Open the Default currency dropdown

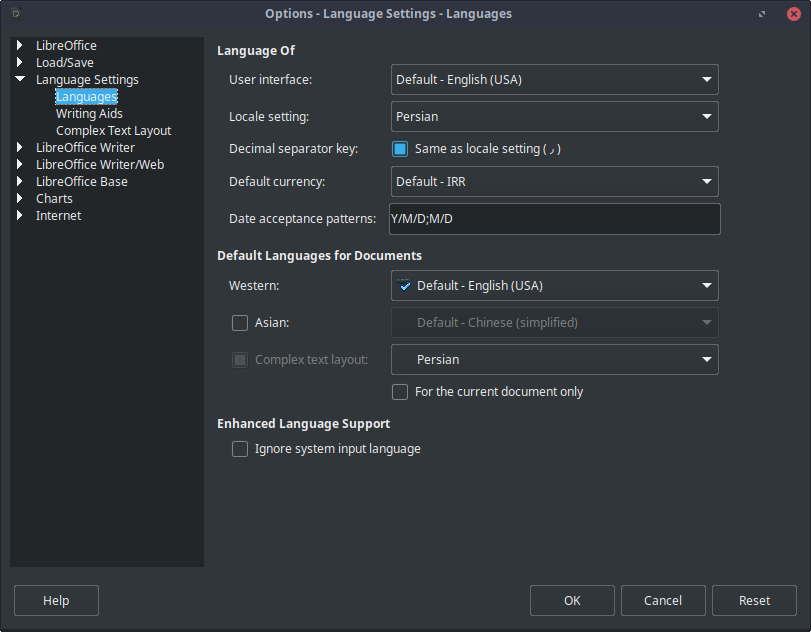click(x=554, y=182)
